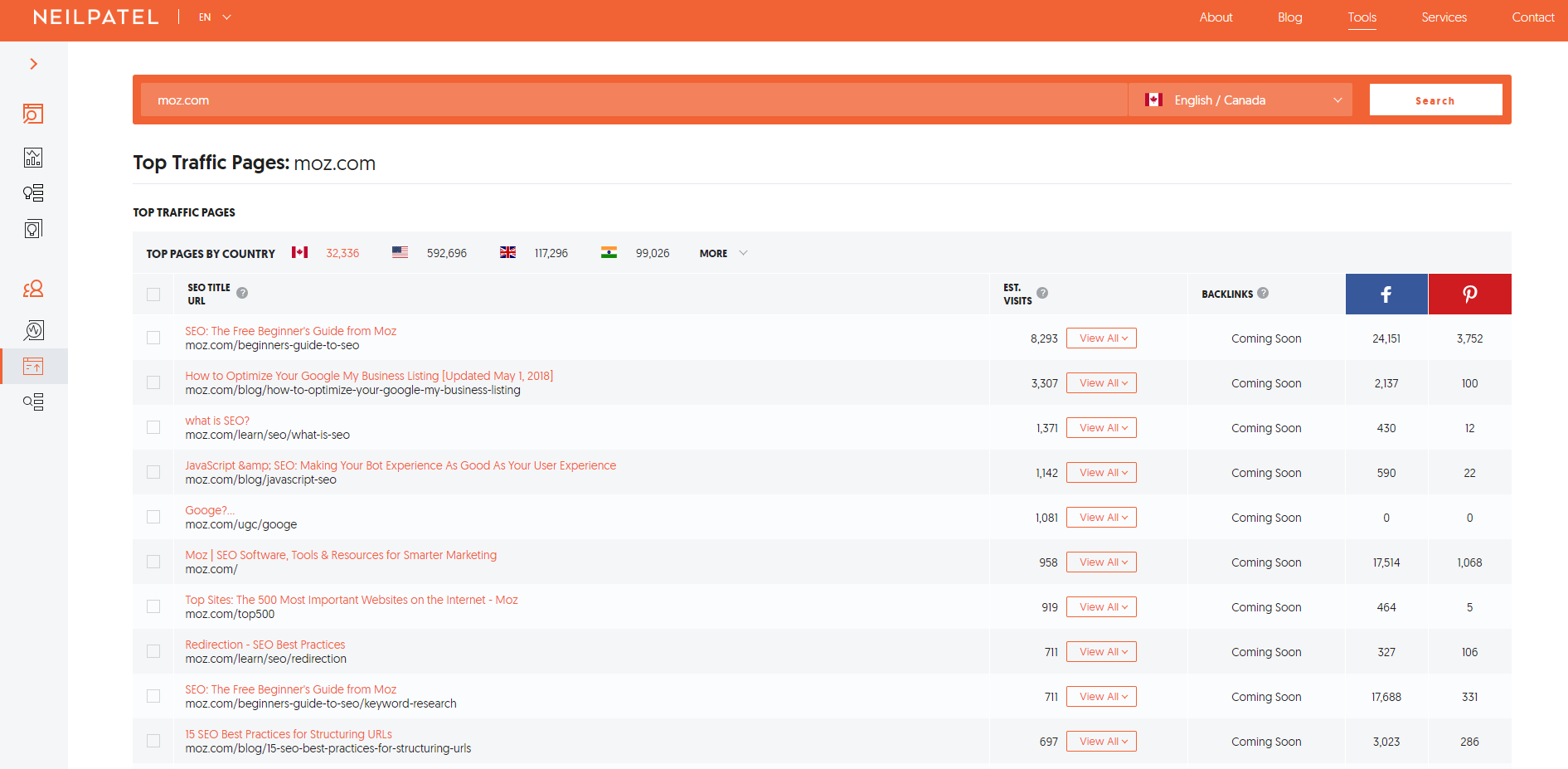Open the users sidebar icon

tap(33, 289)
